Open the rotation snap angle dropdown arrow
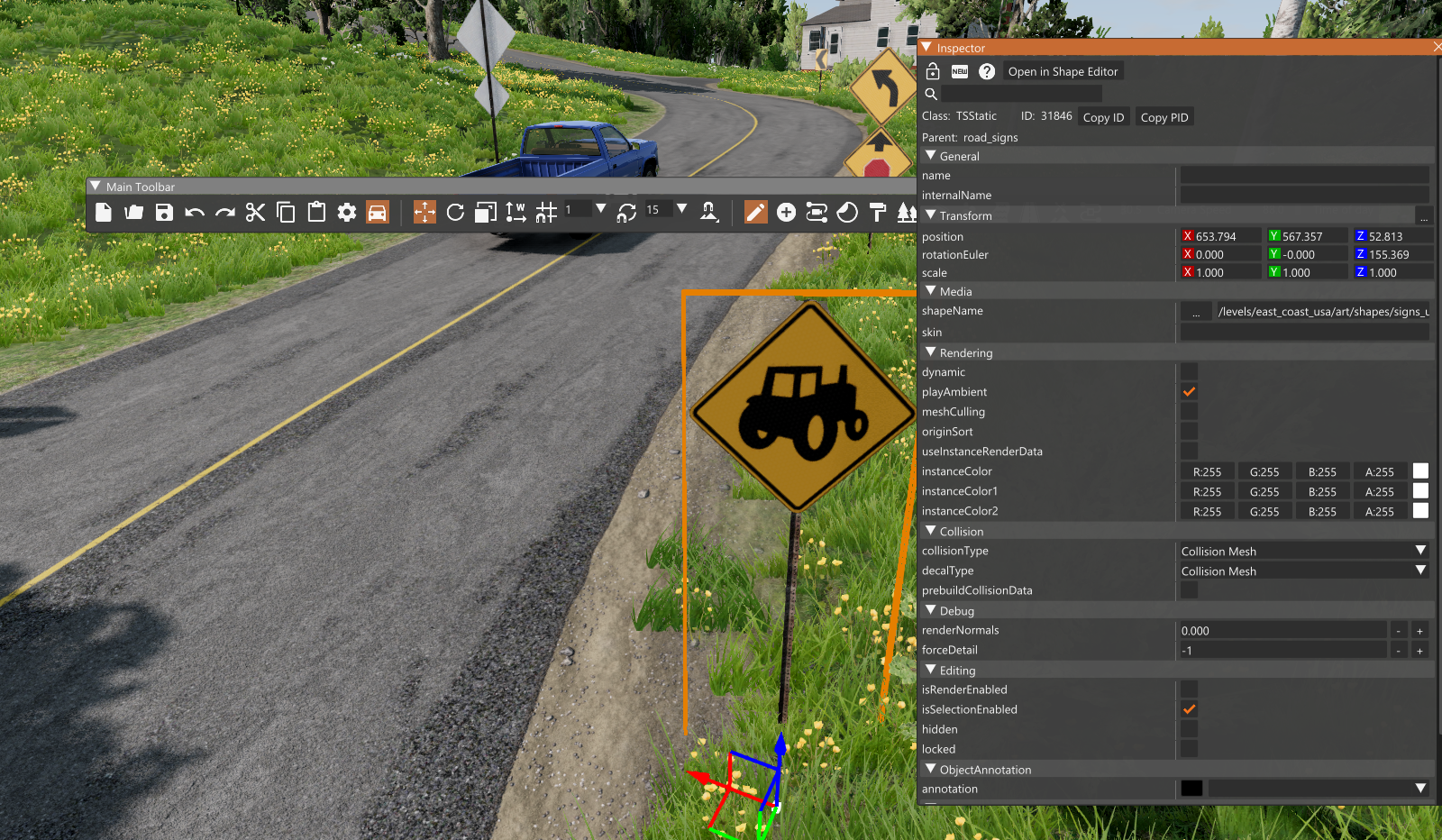1442x840 pixels. [x=682, y=209]
